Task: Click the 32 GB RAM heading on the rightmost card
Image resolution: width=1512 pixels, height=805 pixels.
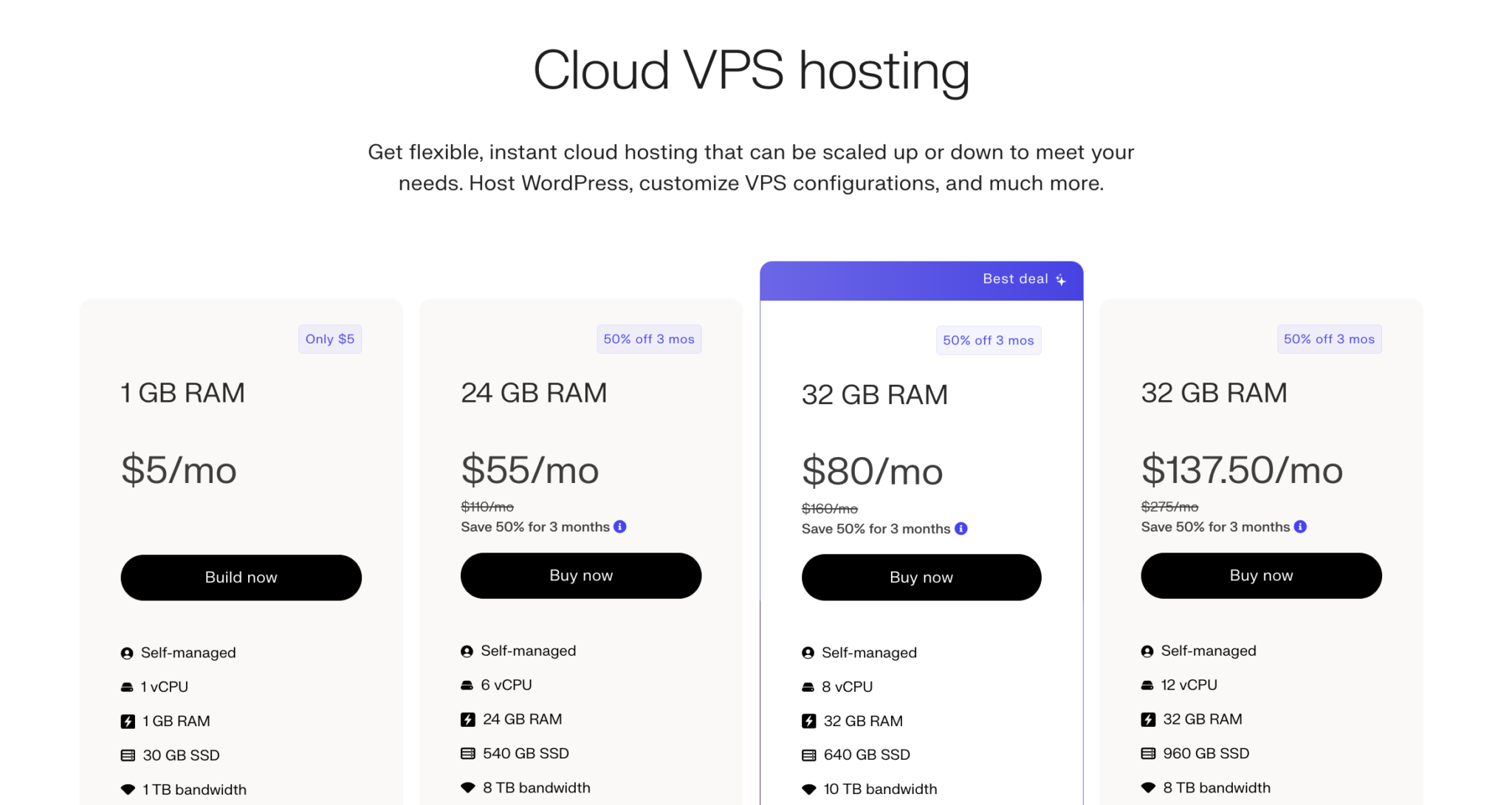Action: point(1214,393)
